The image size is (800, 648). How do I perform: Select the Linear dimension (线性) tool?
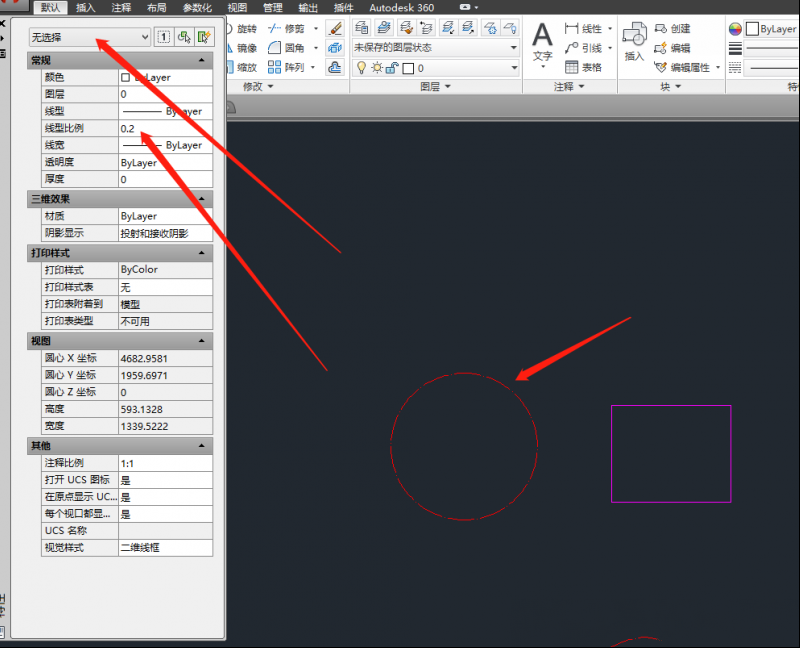click(x=584, y=29)
